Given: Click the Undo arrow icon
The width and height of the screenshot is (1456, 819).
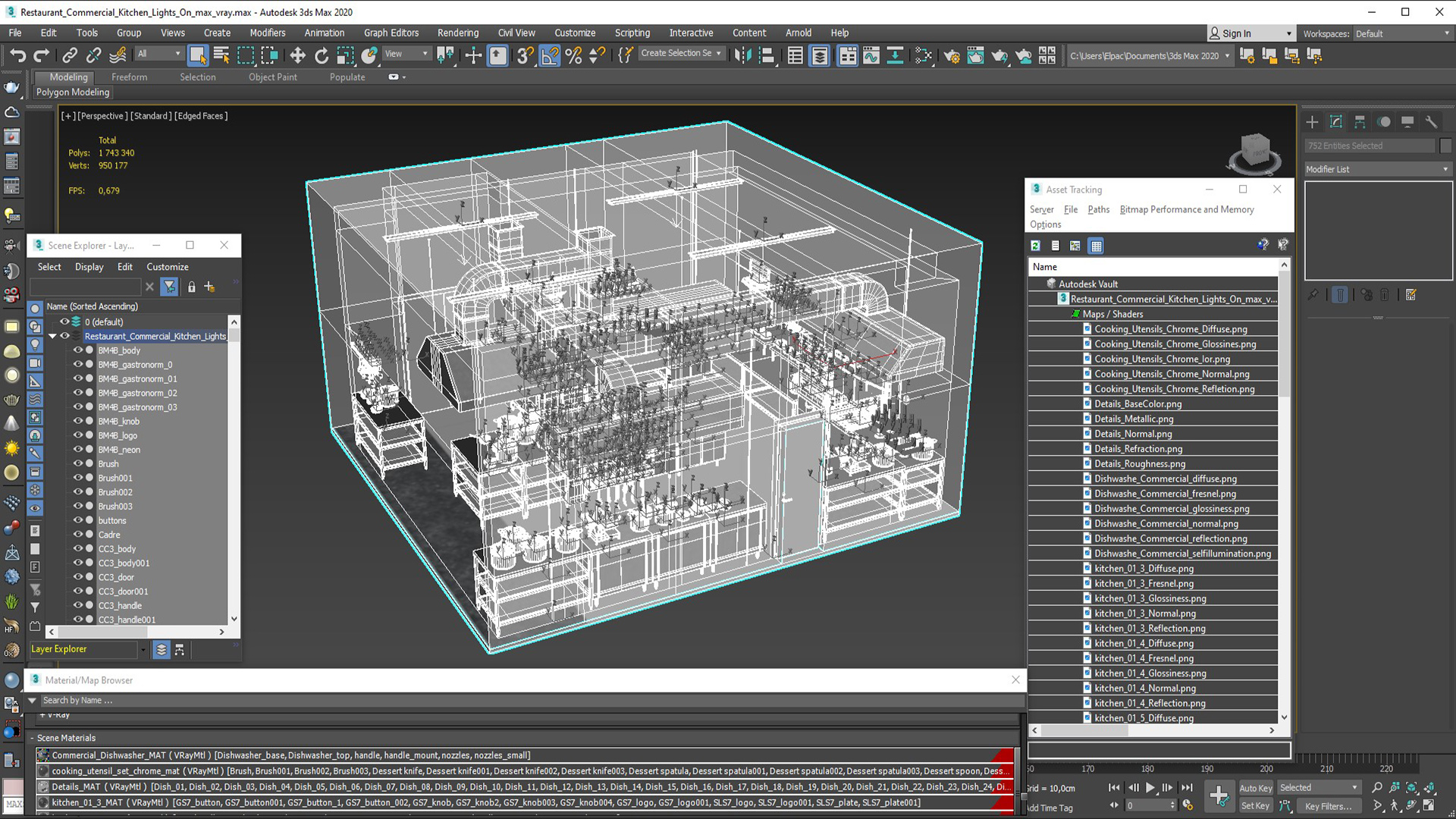Looking at the screenshot, I should click(18, 55).
